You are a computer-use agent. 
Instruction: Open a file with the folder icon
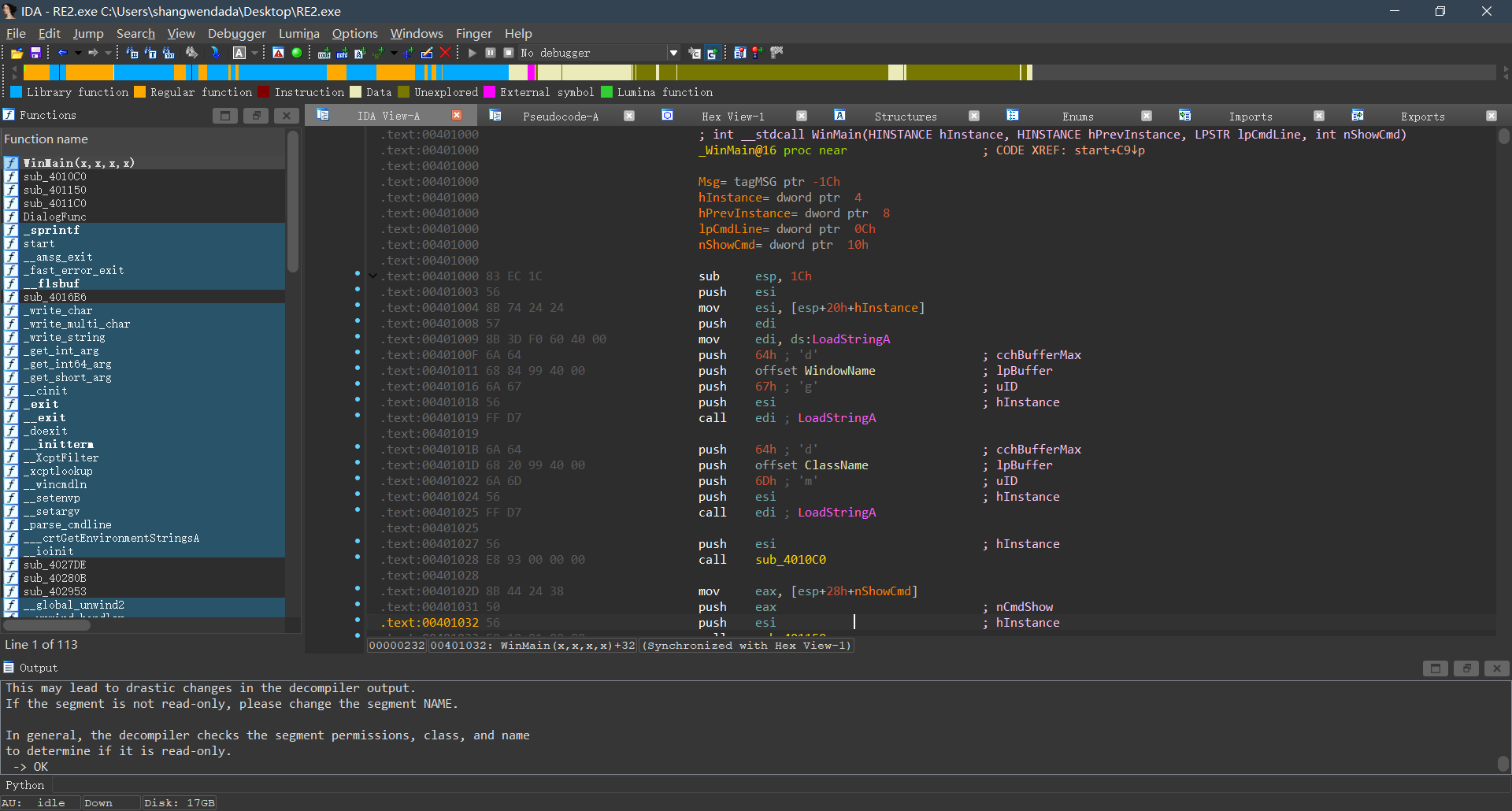coord(17,53)
